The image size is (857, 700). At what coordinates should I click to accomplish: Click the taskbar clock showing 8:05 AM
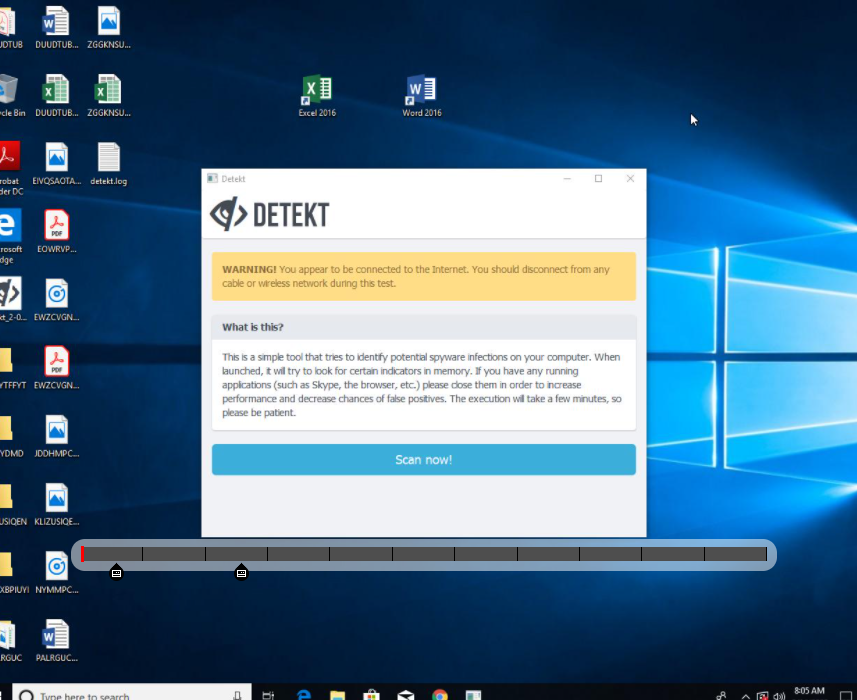click(x=808, y=692)
